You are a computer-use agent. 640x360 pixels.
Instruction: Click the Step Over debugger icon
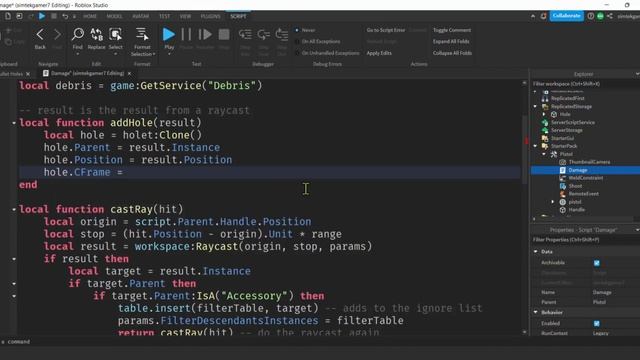(x=264, y=34)
